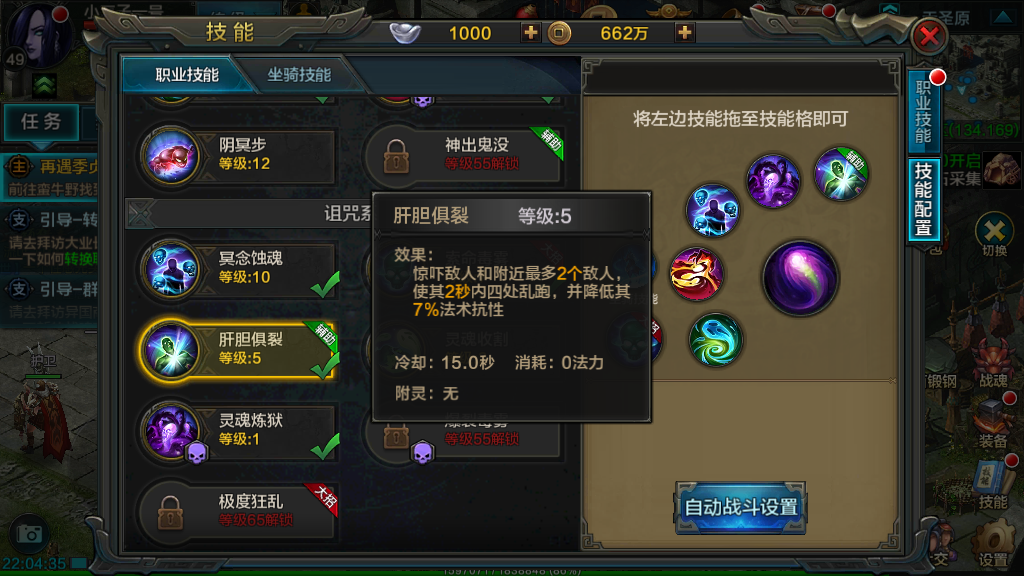1024x576 pixels.
Task: Add gold coins with the plus button
Action: [x=684, y=32]
